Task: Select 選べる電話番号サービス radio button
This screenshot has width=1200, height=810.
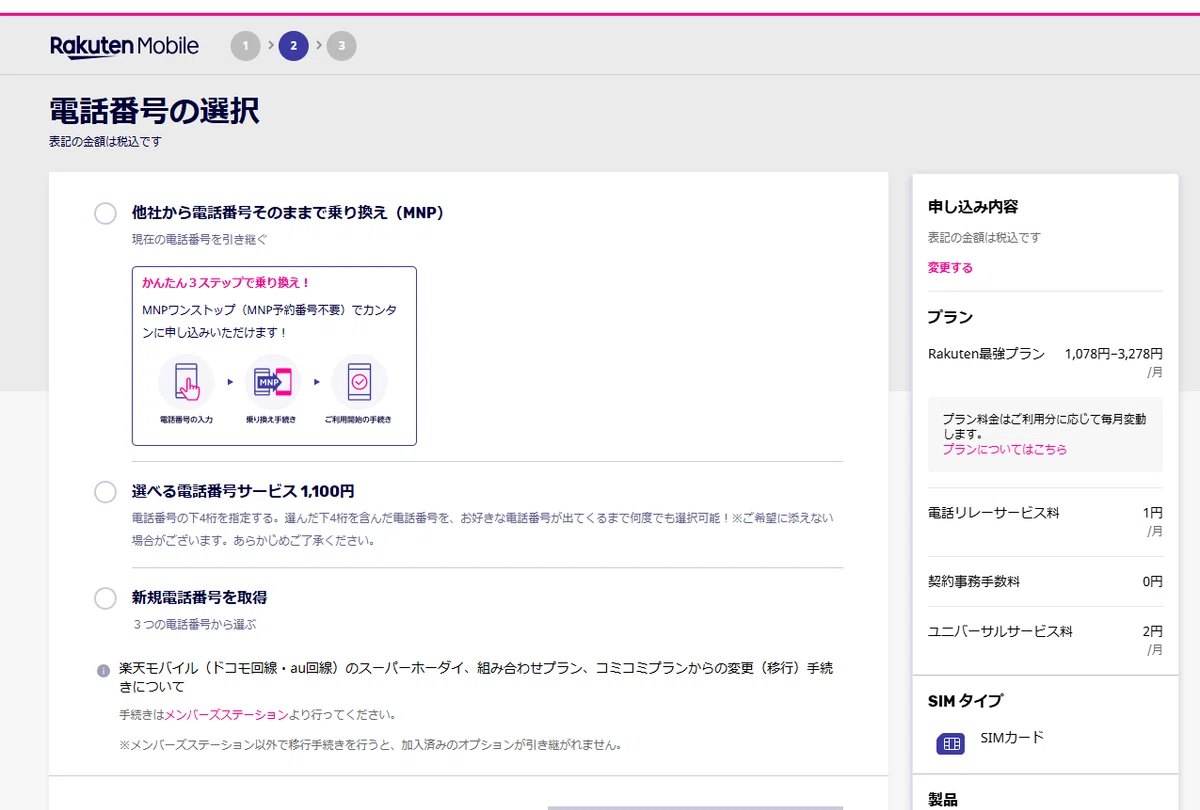Action: 105,492
